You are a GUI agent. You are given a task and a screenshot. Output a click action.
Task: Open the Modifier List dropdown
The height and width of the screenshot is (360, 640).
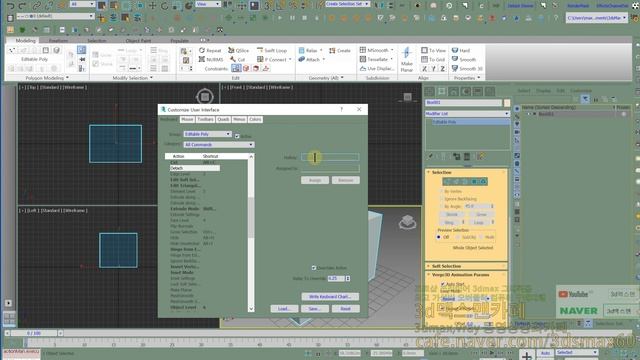click(x=467, y=113)
